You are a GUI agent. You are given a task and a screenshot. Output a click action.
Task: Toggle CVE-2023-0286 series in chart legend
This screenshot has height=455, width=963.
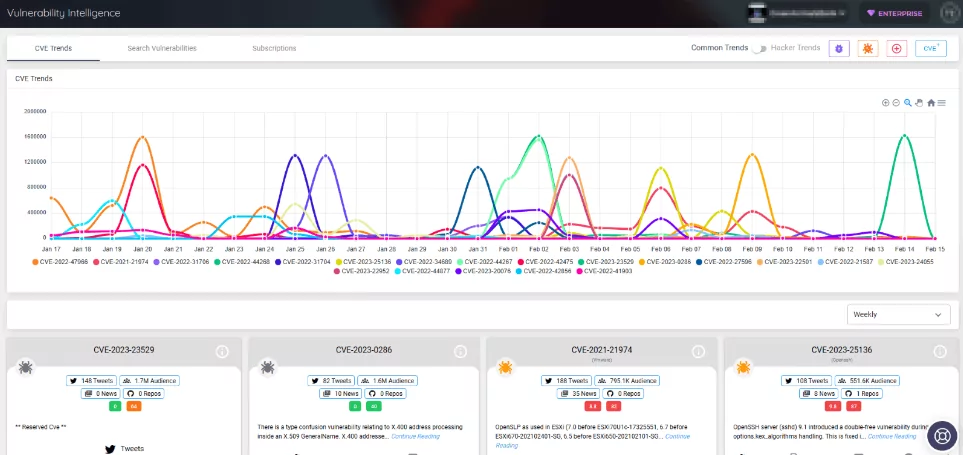(666, 261)
